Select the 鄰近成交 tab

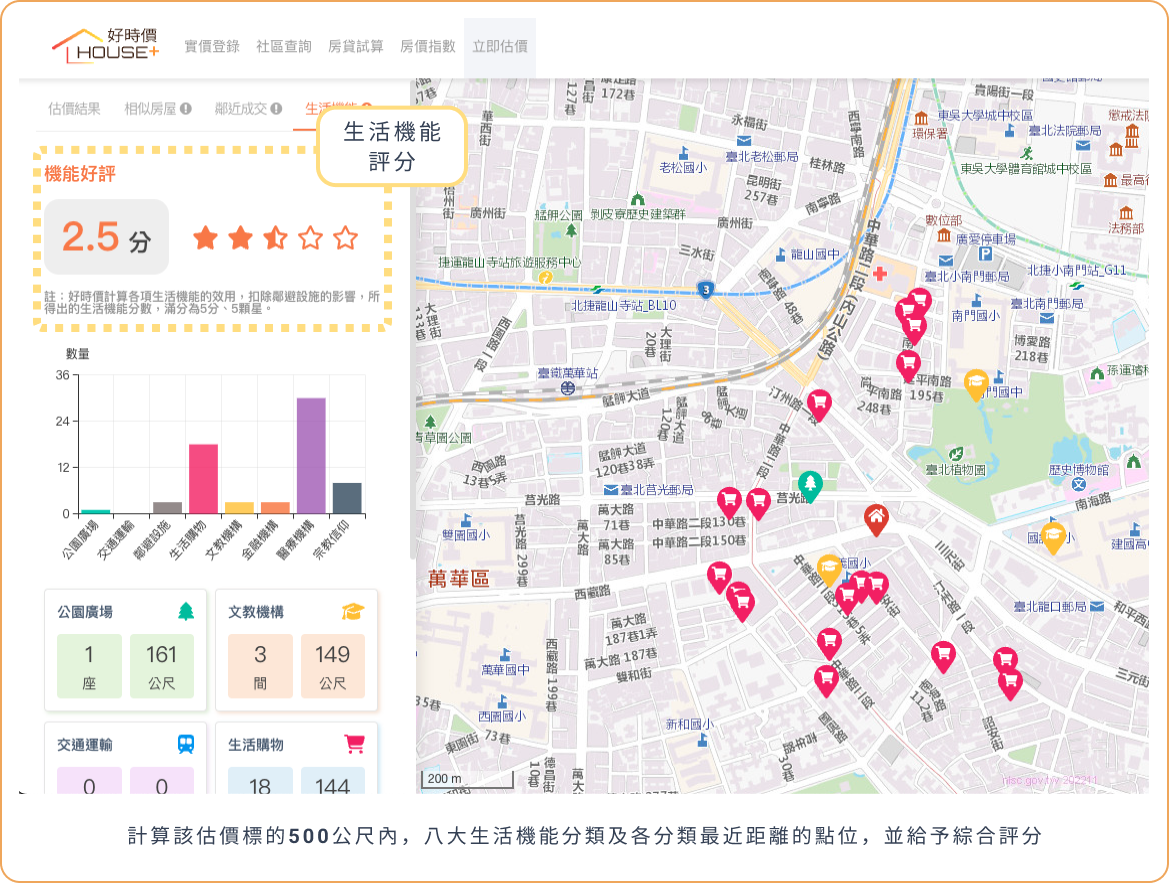click(x=240, y=109)
